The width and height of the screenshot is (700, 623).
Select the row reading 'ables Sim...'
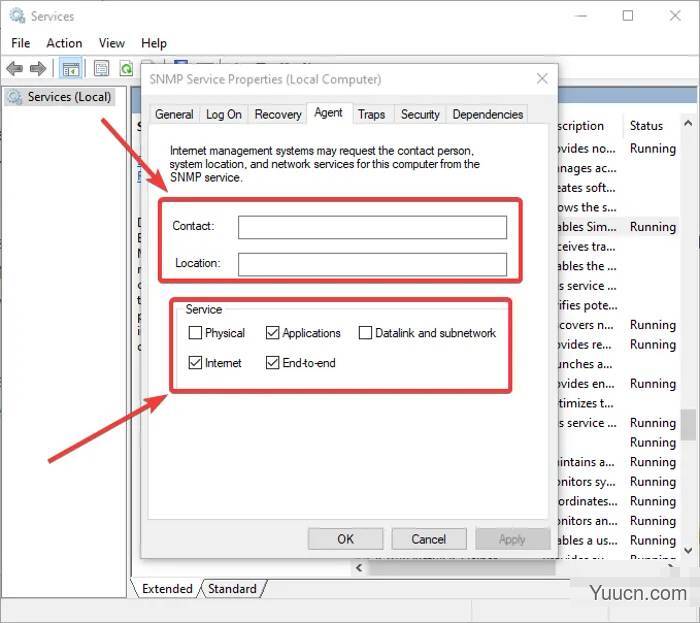(x=618, y=227)
